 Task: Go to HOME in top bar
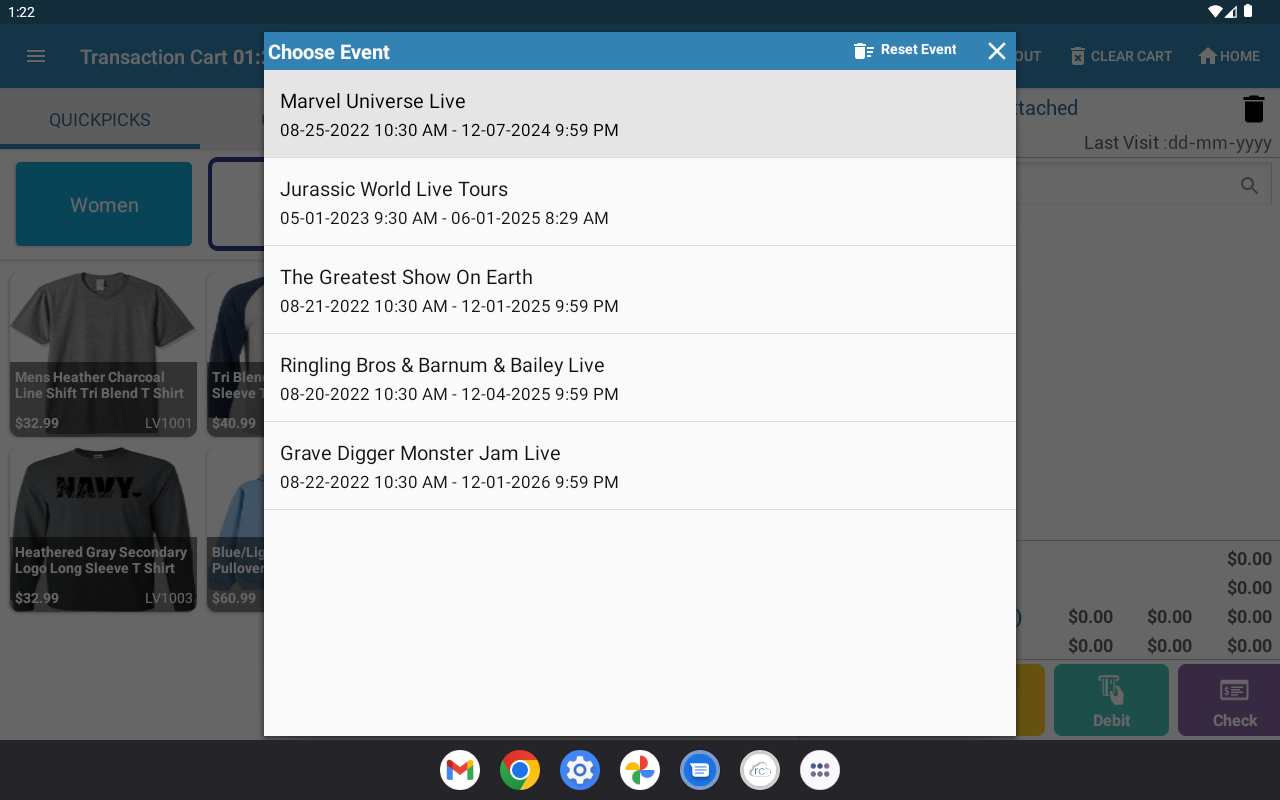pyautogui.click(x=1229, y=56)
